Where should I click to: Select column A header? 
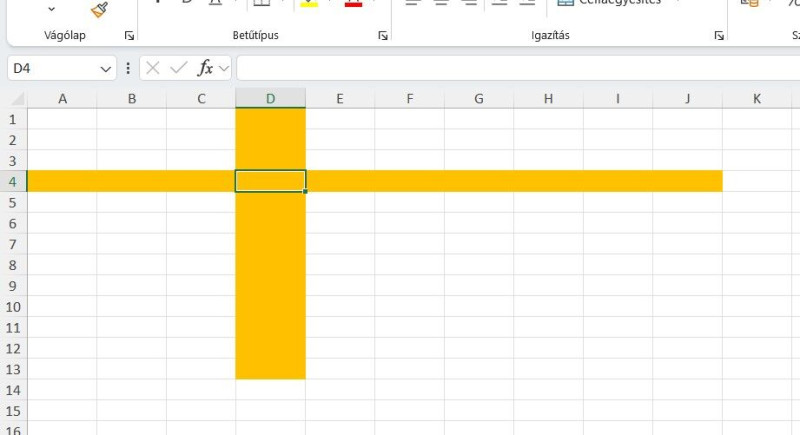tap(62, 98)
